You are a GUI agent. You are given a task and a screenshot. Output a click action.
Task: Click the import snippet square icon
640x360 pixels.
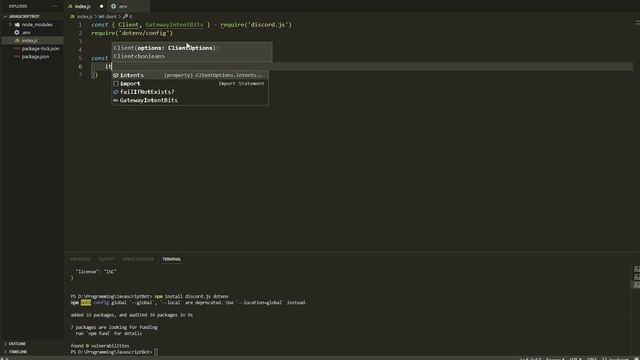[116, 83]
